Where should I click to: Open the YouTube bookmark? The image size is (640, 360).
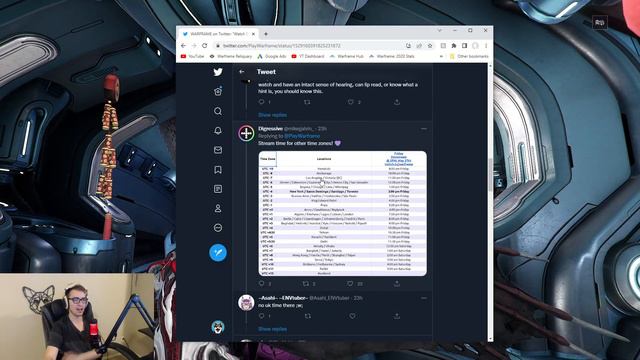[x=192, y=56]
